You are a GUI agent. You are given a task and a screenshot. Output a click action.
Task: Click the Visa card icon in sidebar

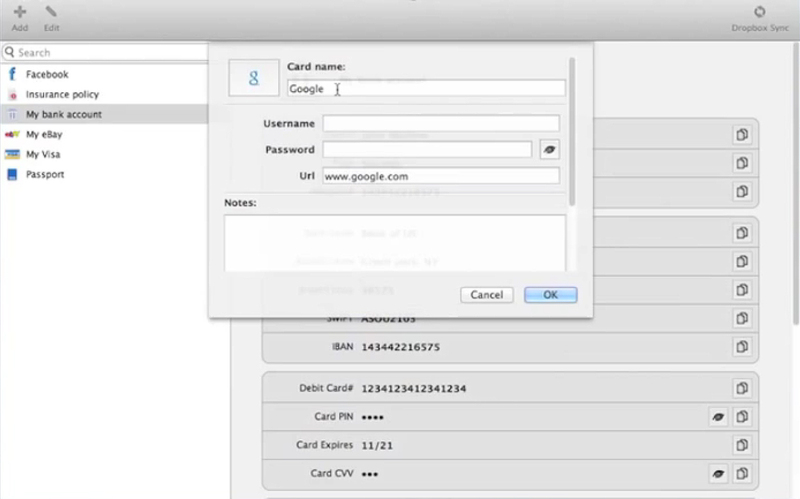click(12, 154)
